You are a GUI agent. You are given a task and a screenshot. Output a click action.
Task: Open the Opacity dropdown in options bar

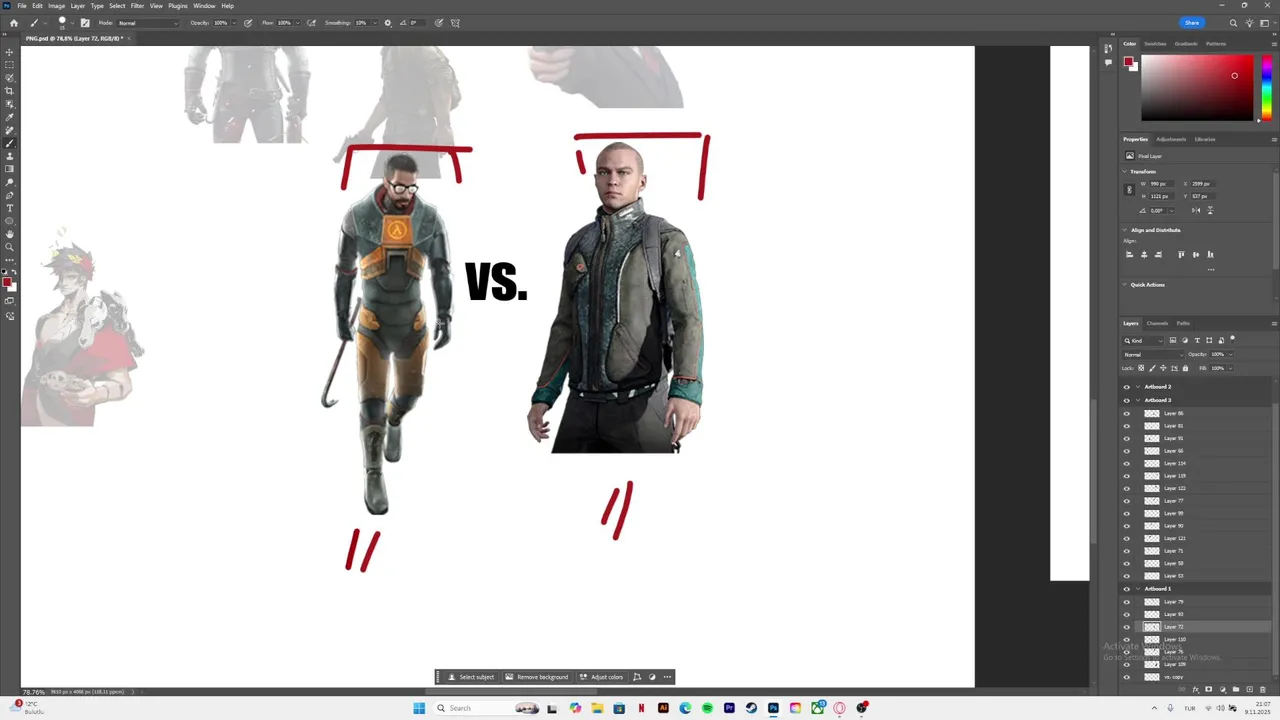pyautogui.click(x=235, y=23)
